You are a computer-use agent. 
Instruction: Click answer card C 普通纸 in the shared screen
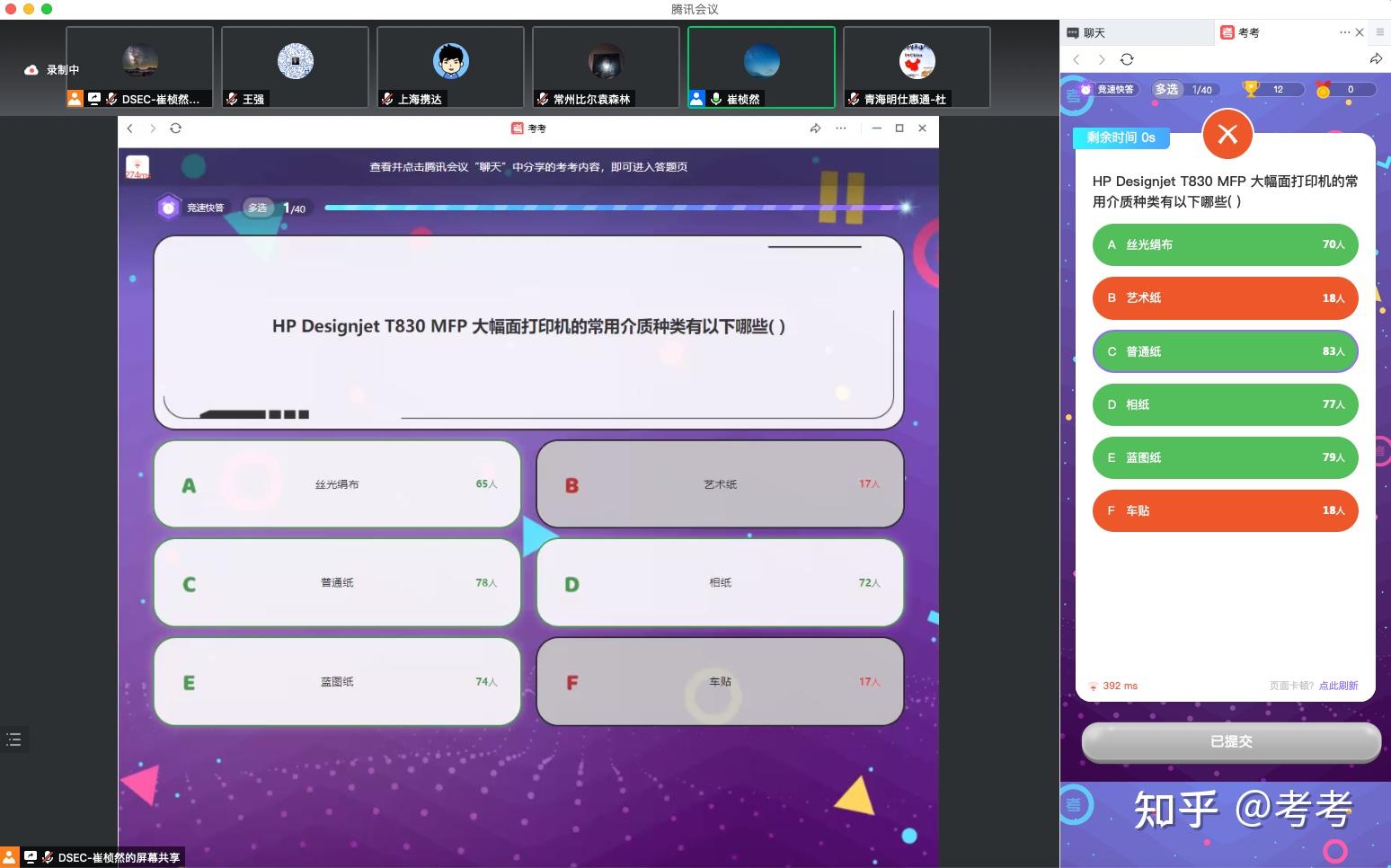coord(337,583)
